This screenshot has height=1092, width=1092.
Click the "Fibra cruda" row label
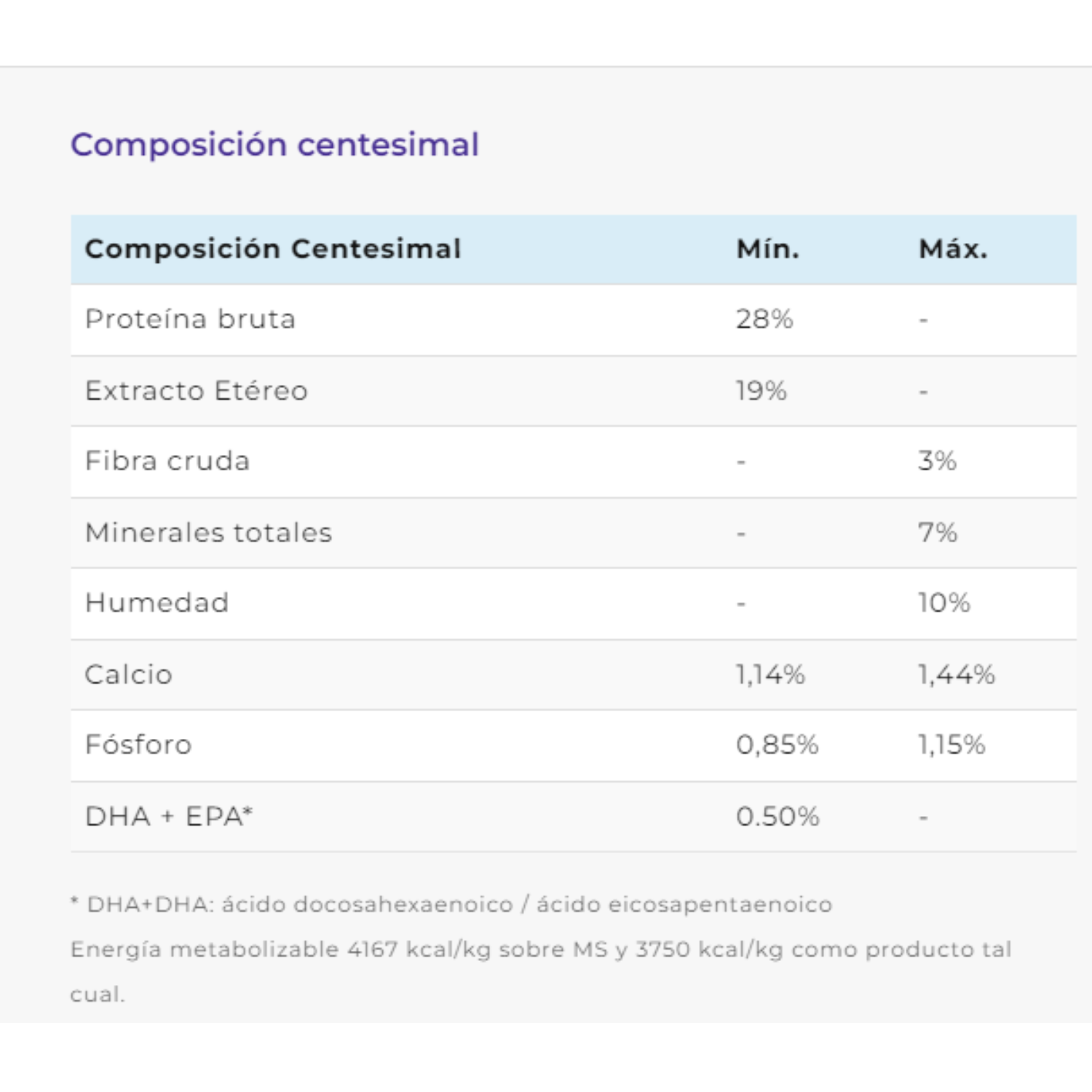[x=167, y=461]
